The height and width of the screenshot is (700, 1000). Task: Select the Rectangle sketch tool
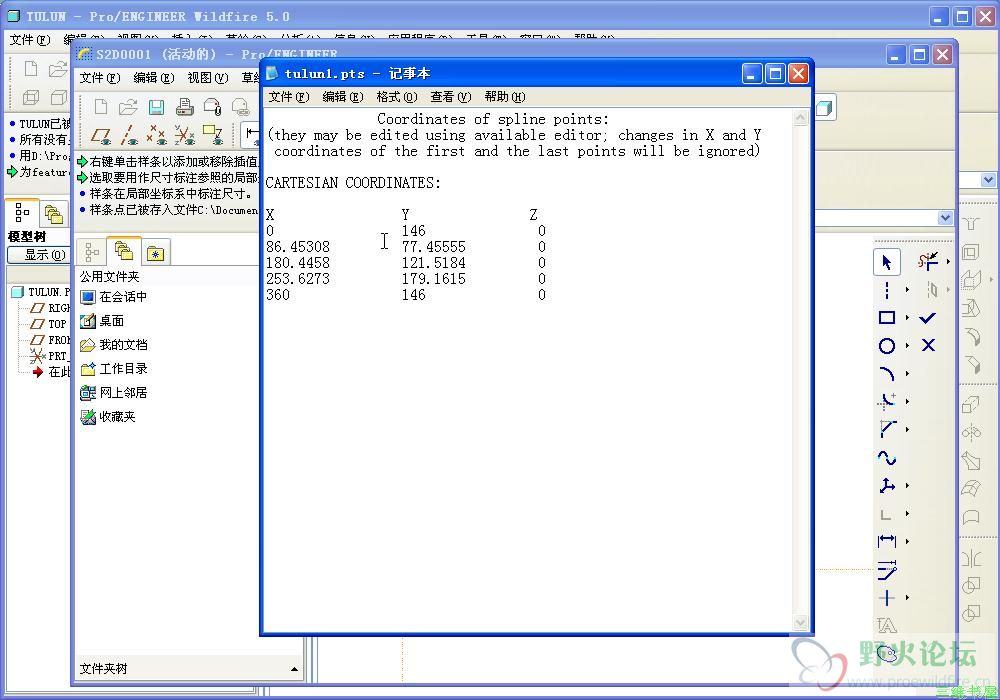(x=886, y=317)
